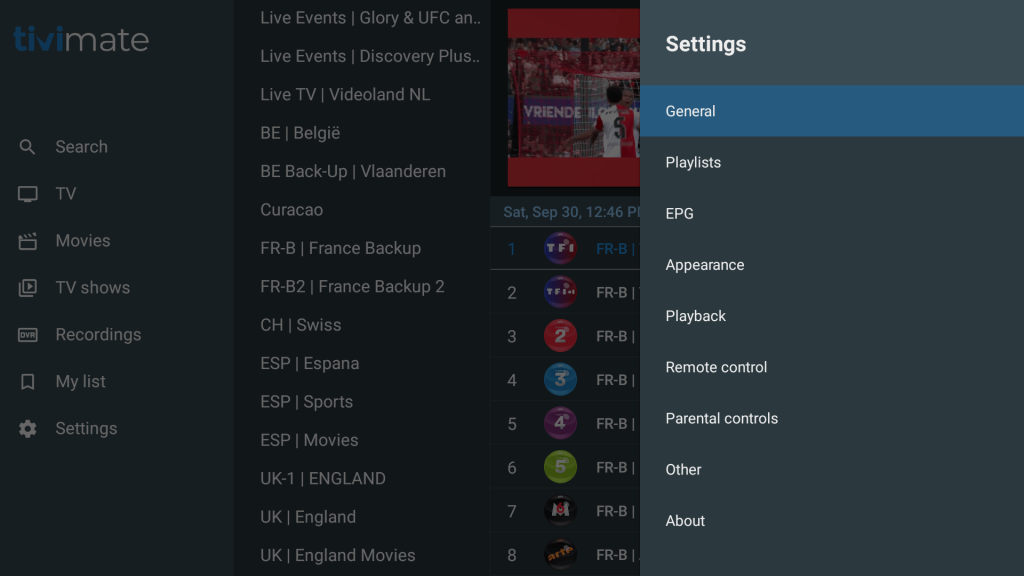Select the TF1 logo on channel 1
Viewport: 1024px width, 576px height.
point(560,248)
